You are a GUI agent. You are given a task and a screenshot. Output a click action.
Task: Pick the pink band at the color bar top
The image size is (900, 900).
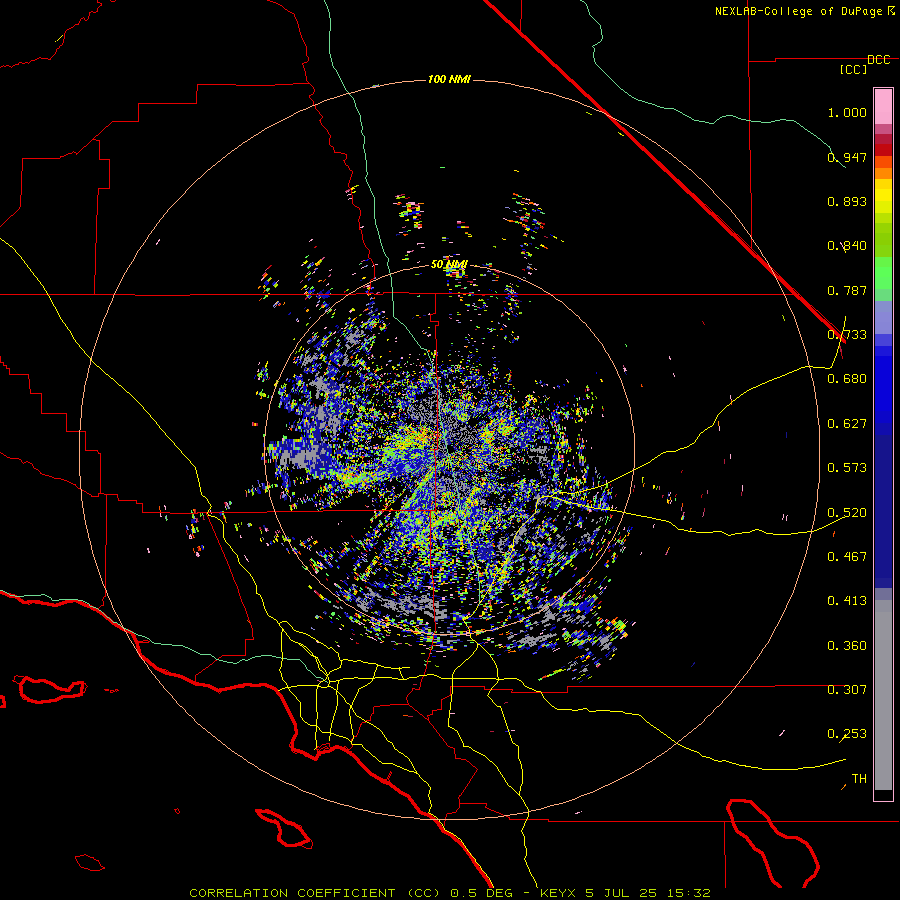883,106
